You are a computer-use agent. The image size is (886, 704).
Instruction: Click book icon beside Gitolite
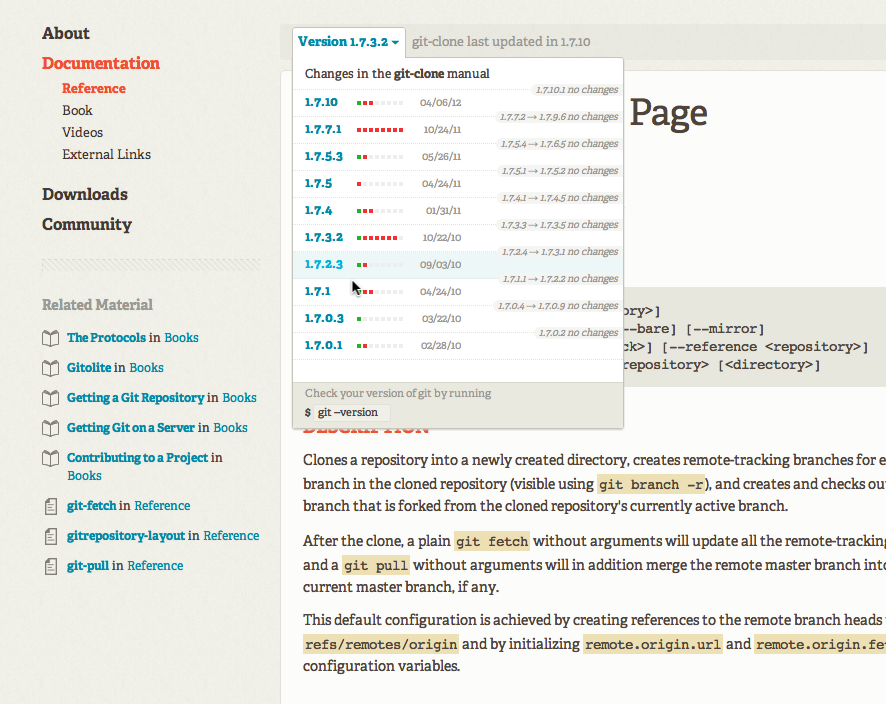(50, 368)
